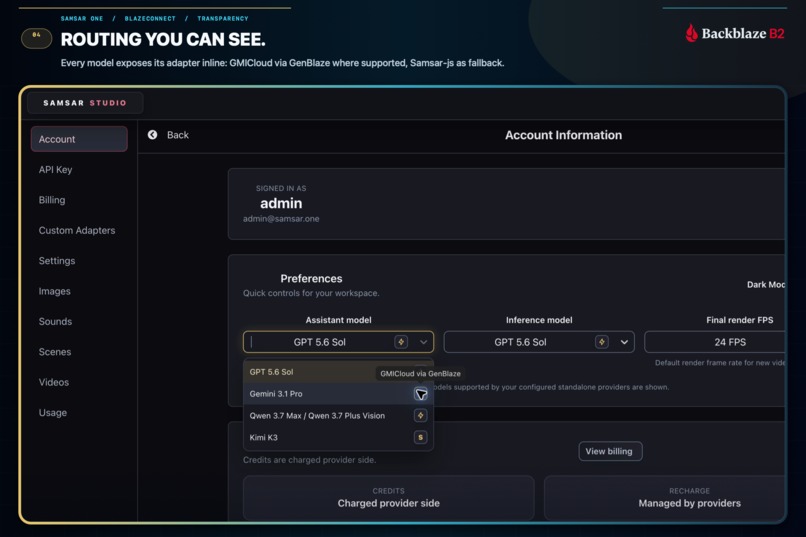The height and width of the screenshot is (537, 806).
Task: Click the adapter badge on Gemini 3.1 Pro row
Action: pyautogui.click(x=420, y=394)
